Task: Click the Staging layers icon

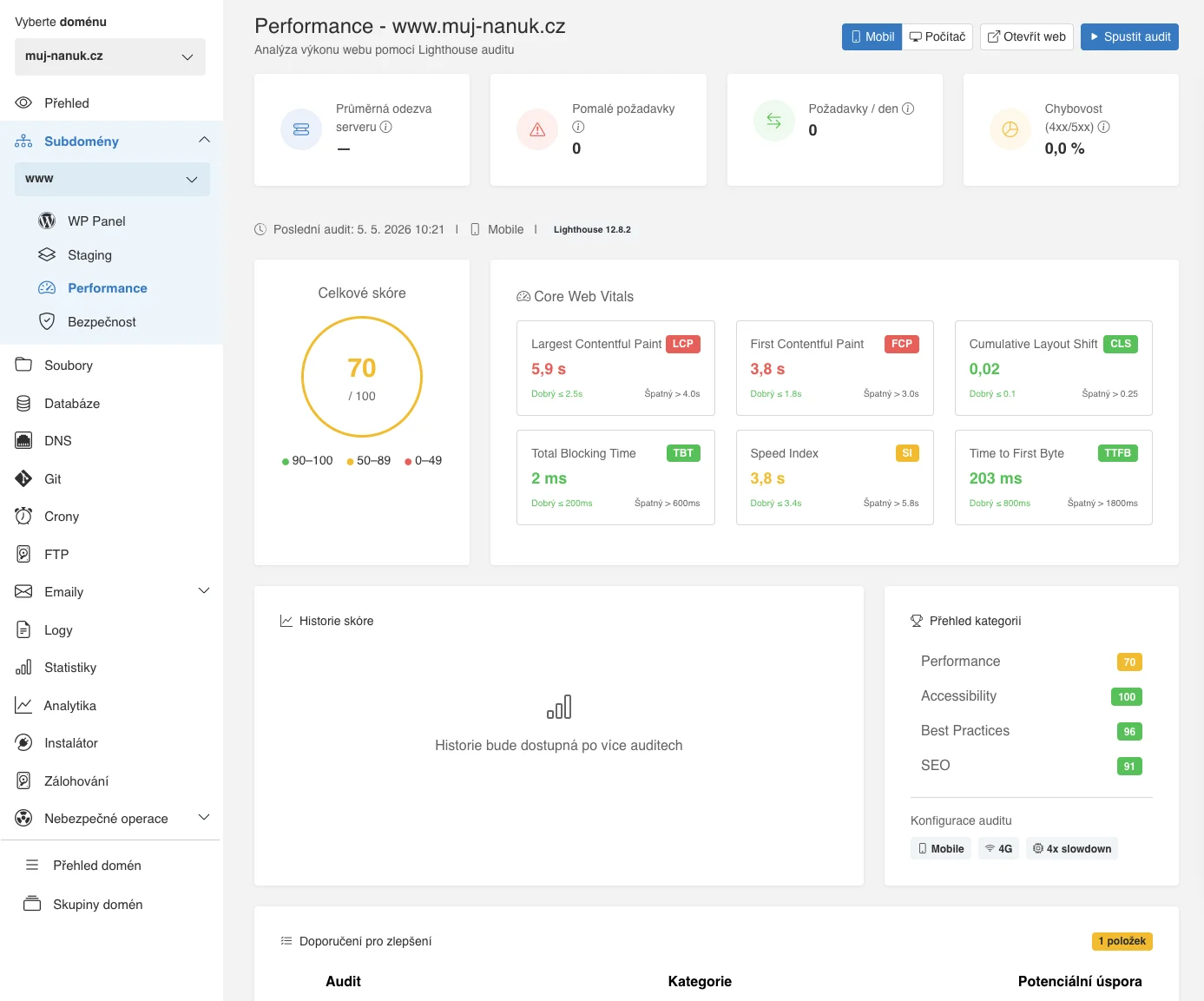Action: pyautogui.click(x=47, y=255)
